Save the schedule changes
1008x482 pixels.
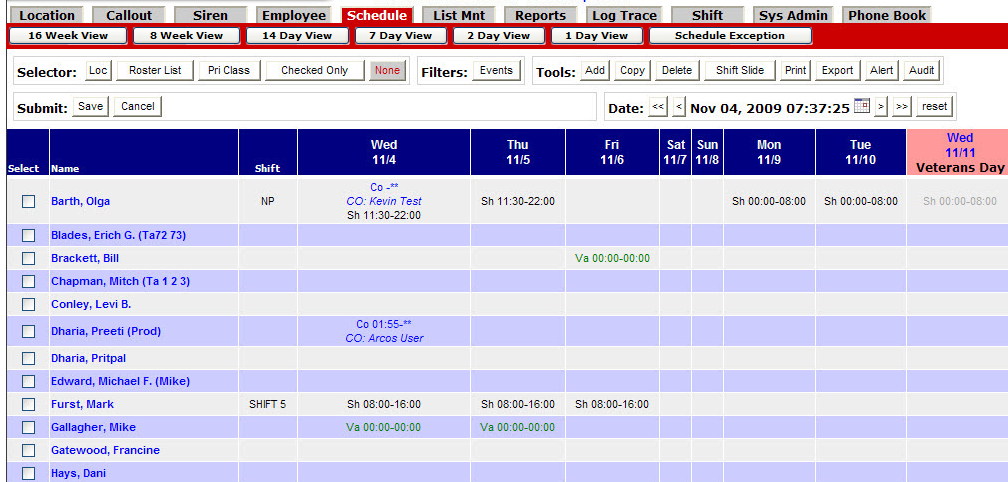coord(91,107)
